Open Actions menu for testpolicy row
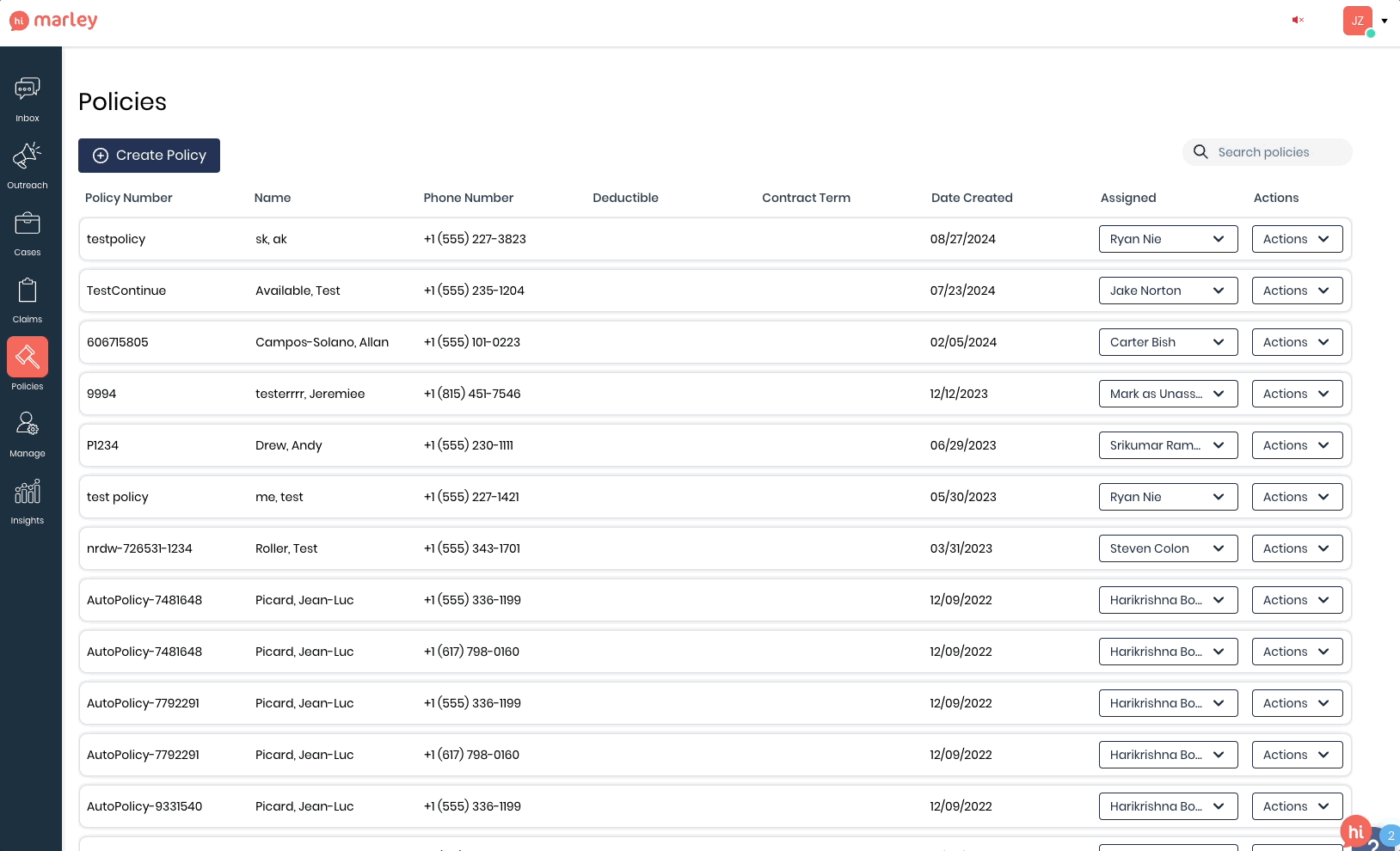This screenshot has height=851, width=1400. click(x=1297, y=239)
